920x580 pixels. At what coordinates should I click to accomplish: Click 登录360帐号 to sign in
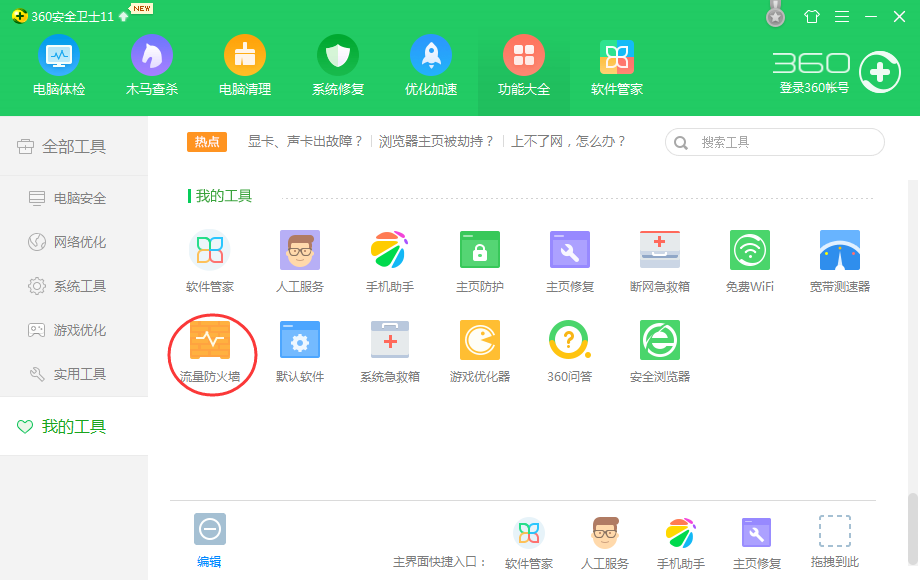[815, 88]
